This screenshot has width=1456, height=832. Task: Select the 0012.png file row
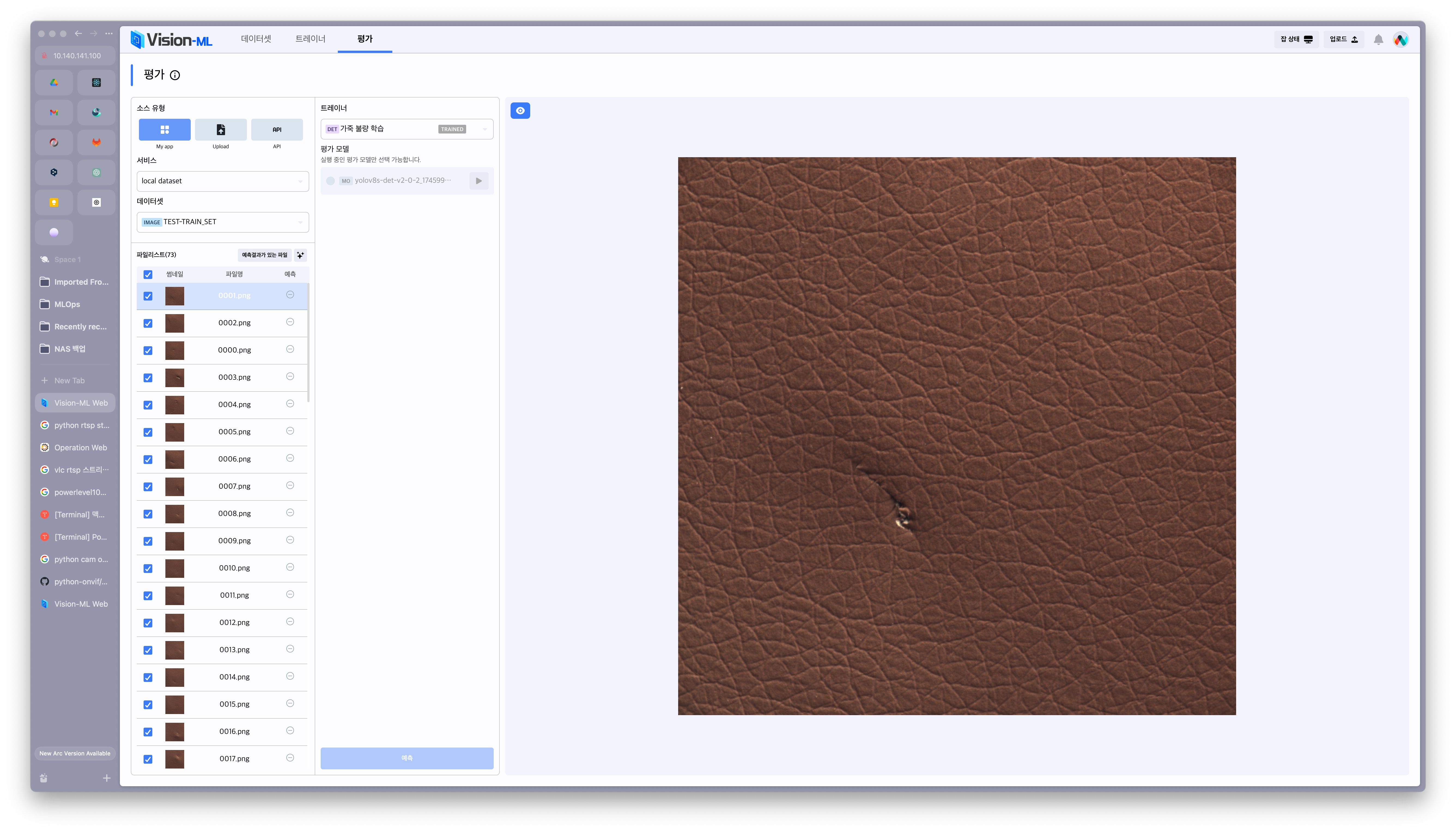pyautogui.click(x=222, y=623)
